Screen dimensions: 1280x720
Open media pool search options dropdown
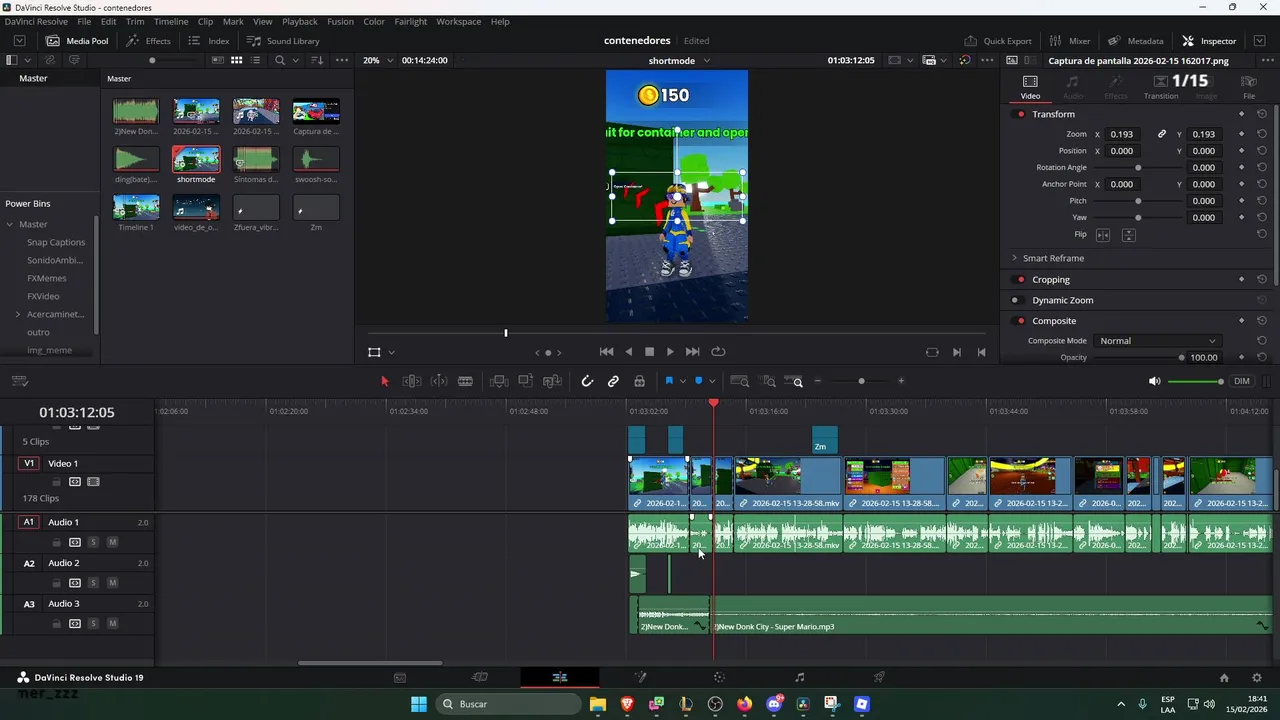click(x=297, y=60)
